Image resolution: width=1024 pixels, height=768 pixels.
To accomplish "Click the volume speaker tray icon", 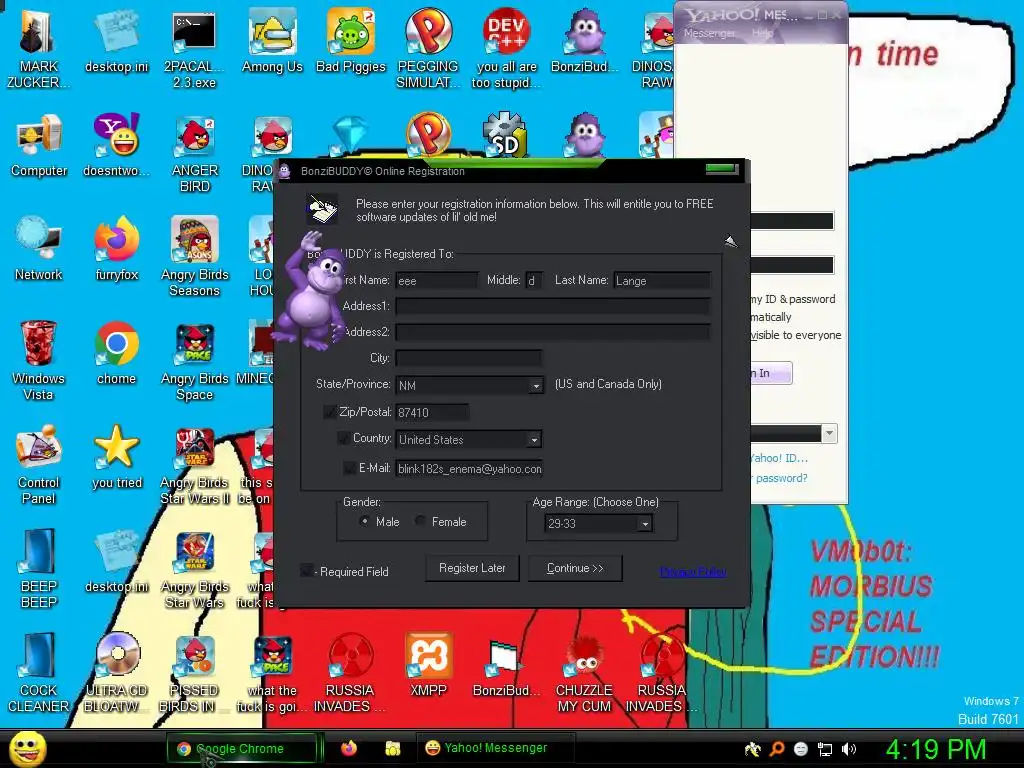I will (x=849, y=749).
